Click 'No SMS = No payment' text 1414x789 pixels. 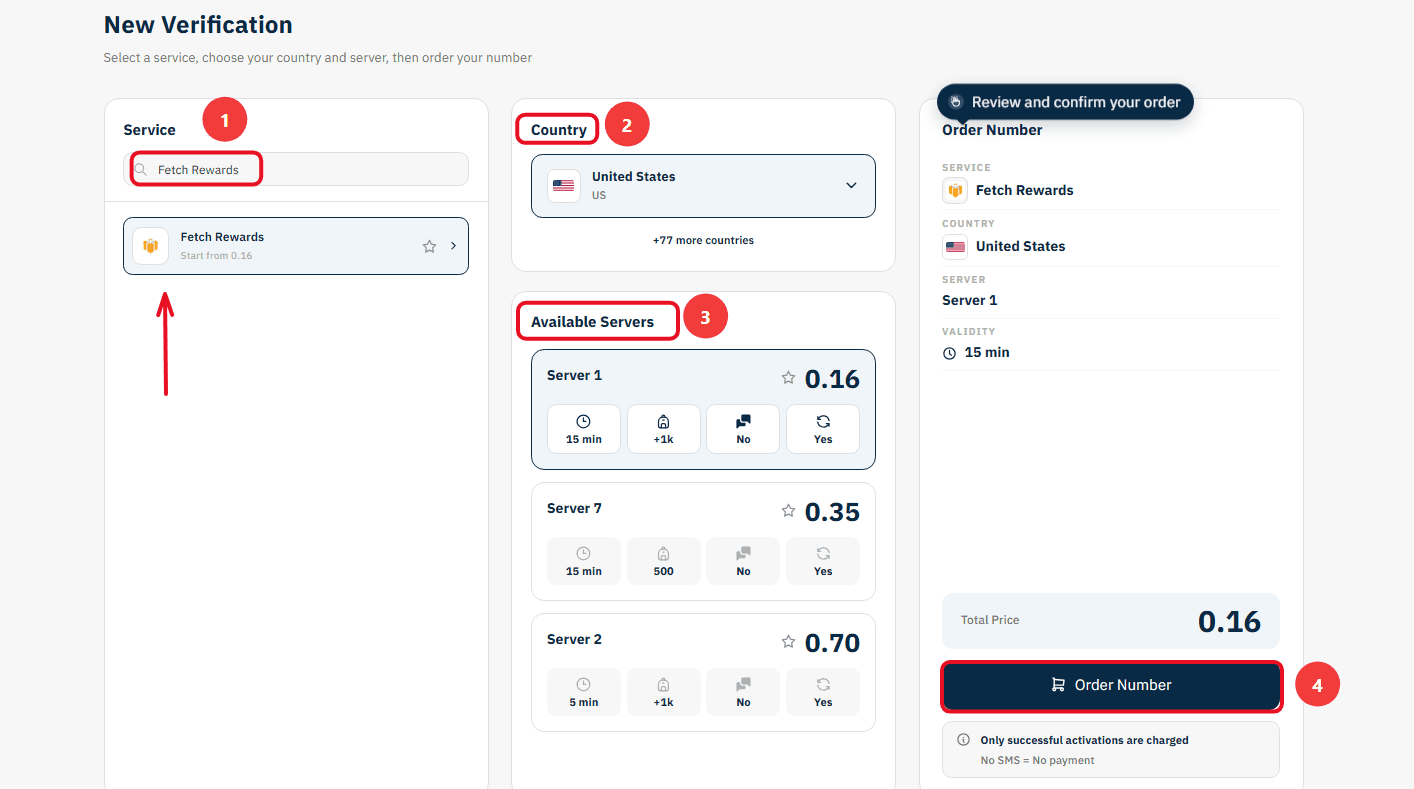(1038, 760)
